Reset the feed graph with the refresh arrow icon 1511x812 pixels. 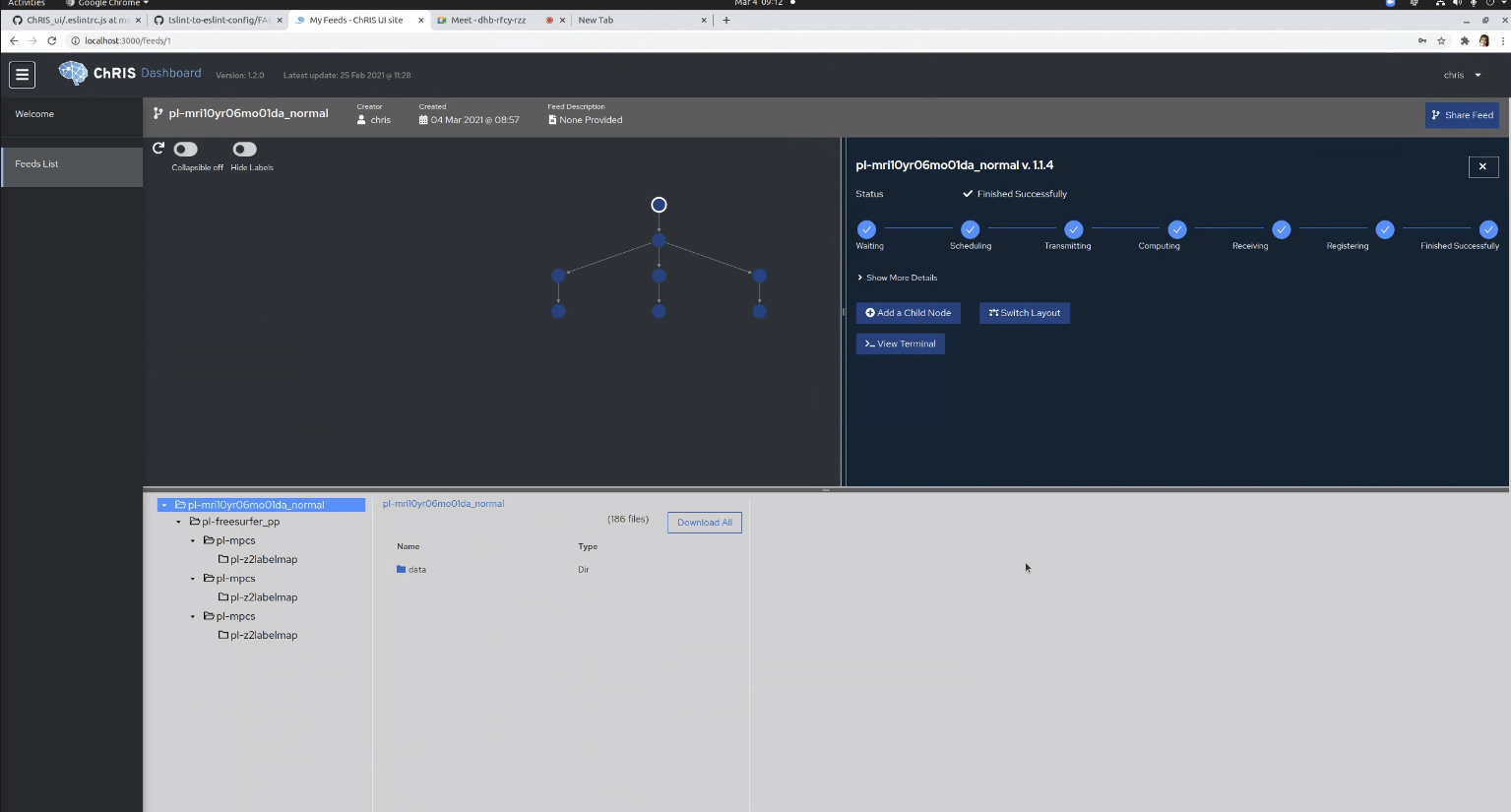pos(157,149)
